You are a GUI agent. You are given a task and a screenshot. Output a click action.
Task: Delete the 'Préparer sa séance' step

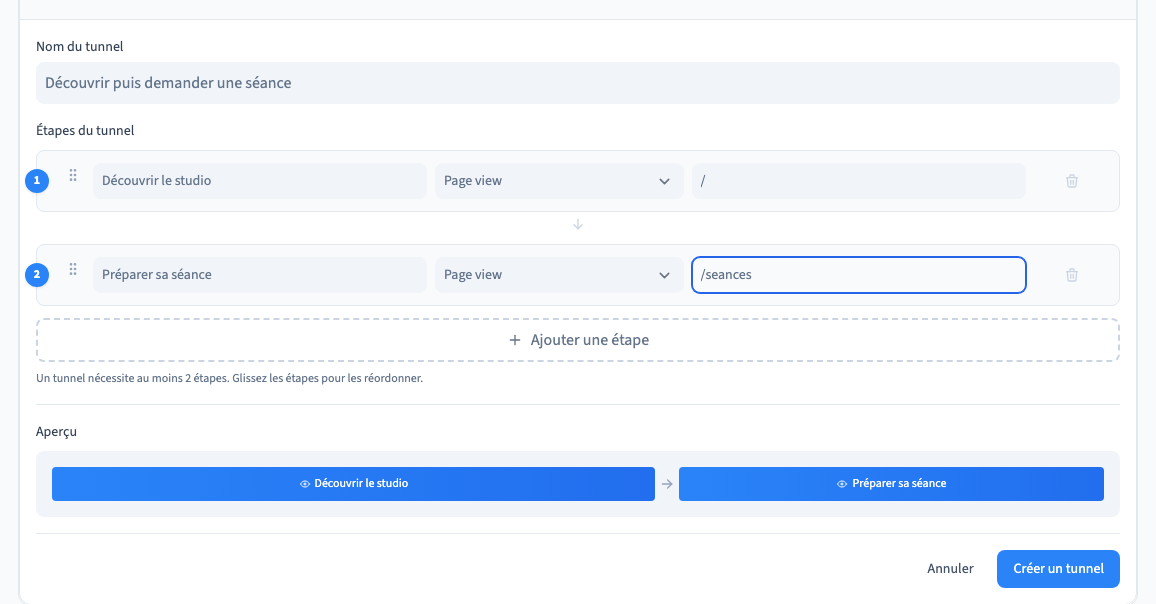(x=1072, y=275)
